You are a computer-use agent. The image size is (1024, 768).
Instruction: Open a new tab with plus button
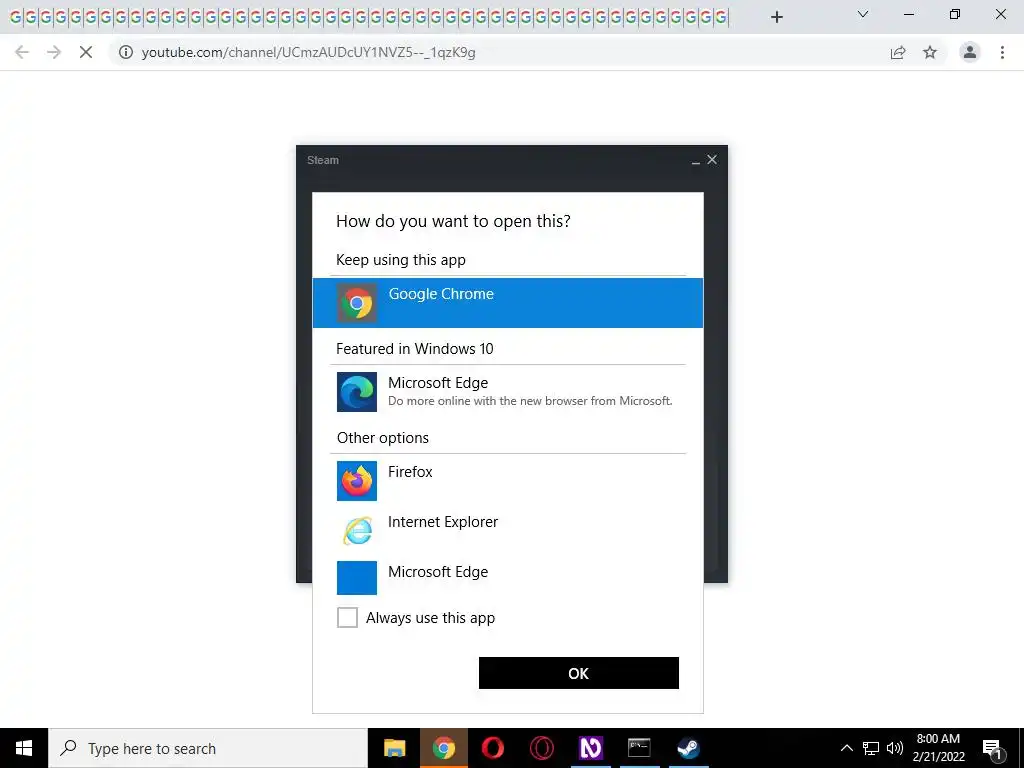[776, 17]
